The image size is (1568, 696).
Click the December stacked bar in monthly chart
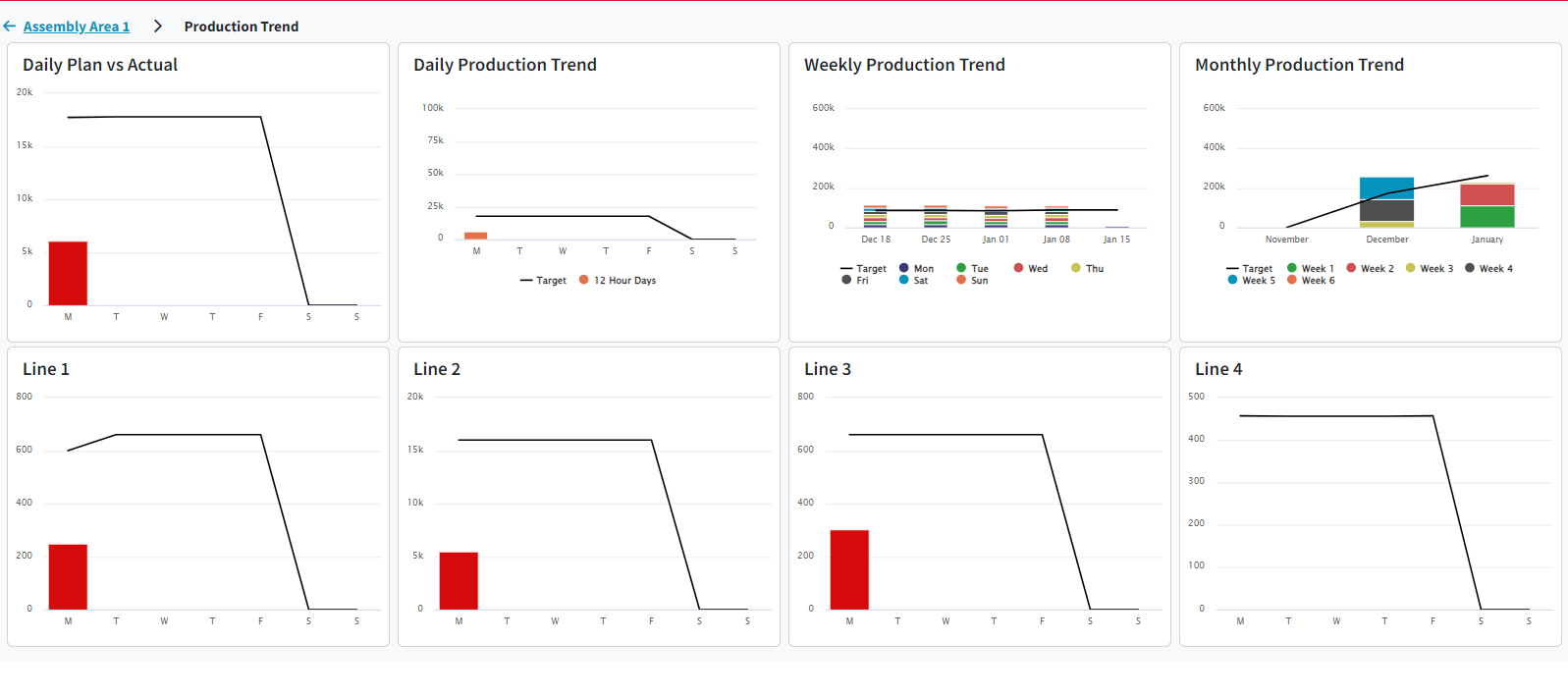tap(1386, 202)
